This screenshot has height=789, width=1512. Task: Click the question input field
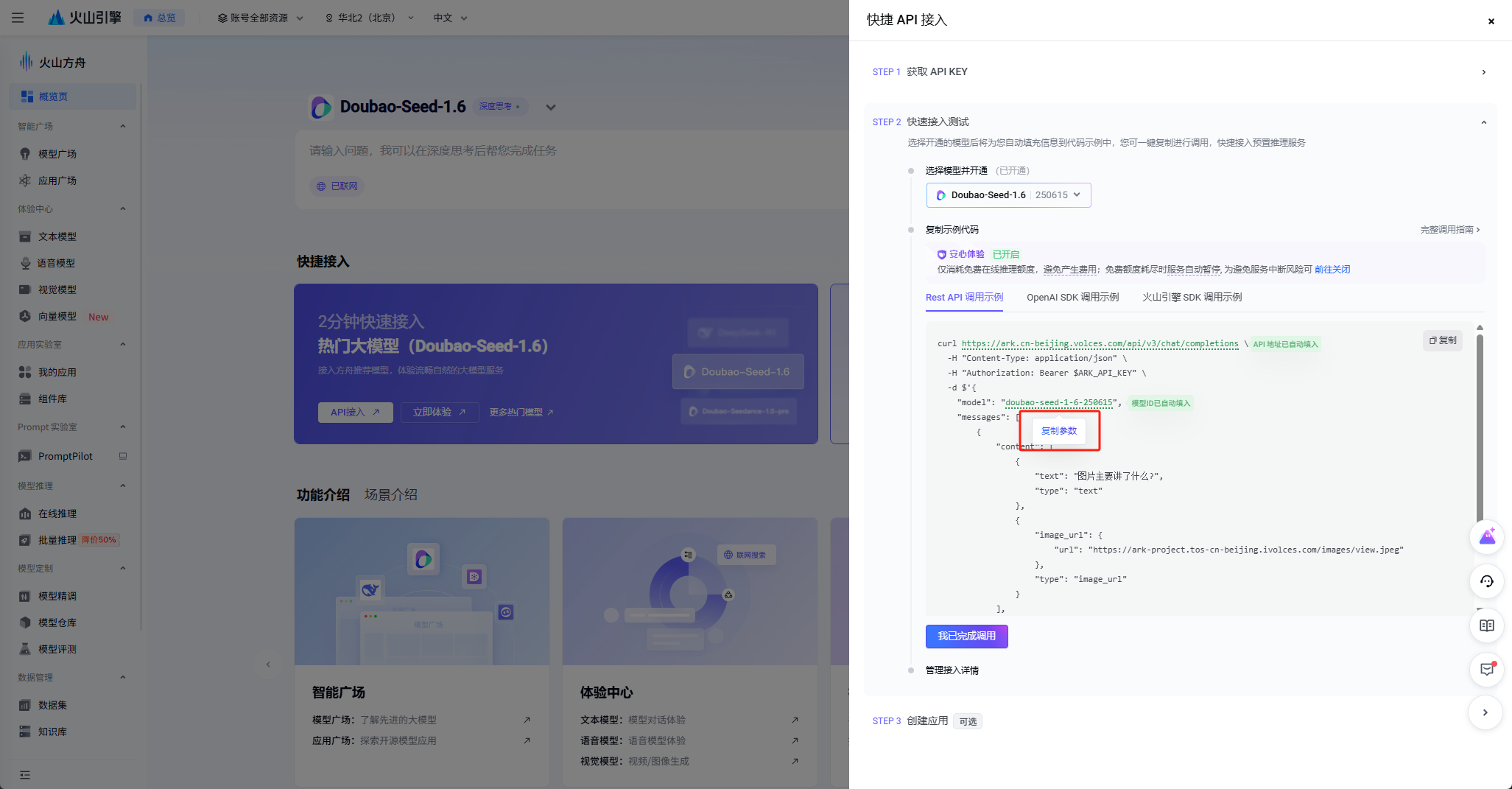pos(572,150)
